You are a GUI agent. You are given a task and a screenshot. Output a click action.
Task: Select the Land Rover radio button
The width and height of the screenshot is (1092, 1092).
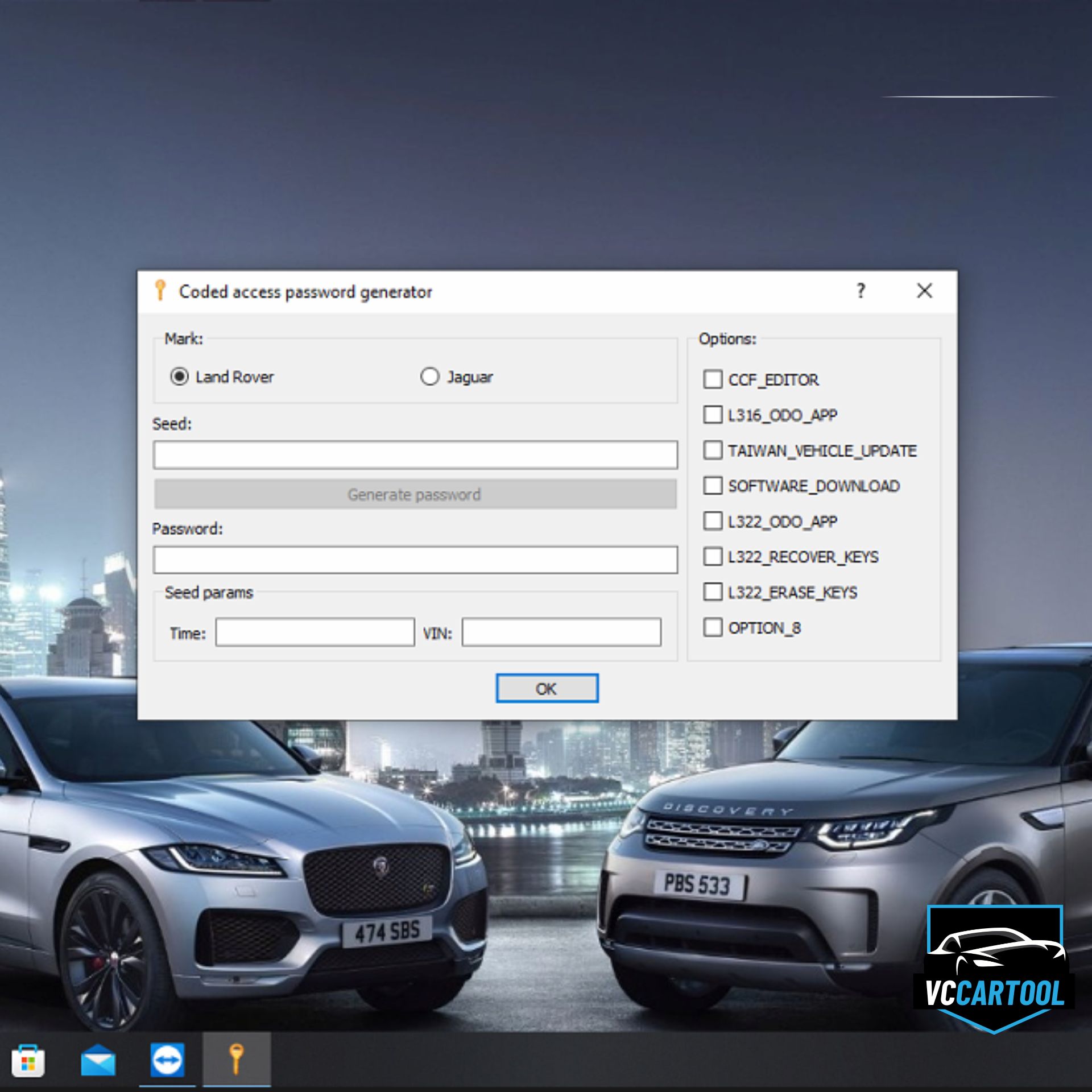pyautogui.click(x=180, y=377)
